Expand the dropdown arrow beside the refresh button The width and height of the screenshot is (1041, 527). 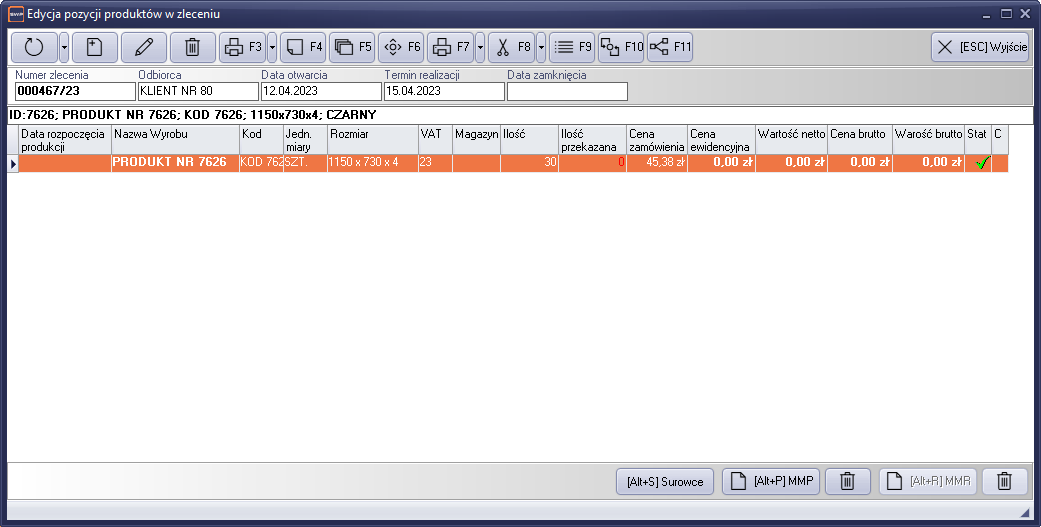point(64,47)
